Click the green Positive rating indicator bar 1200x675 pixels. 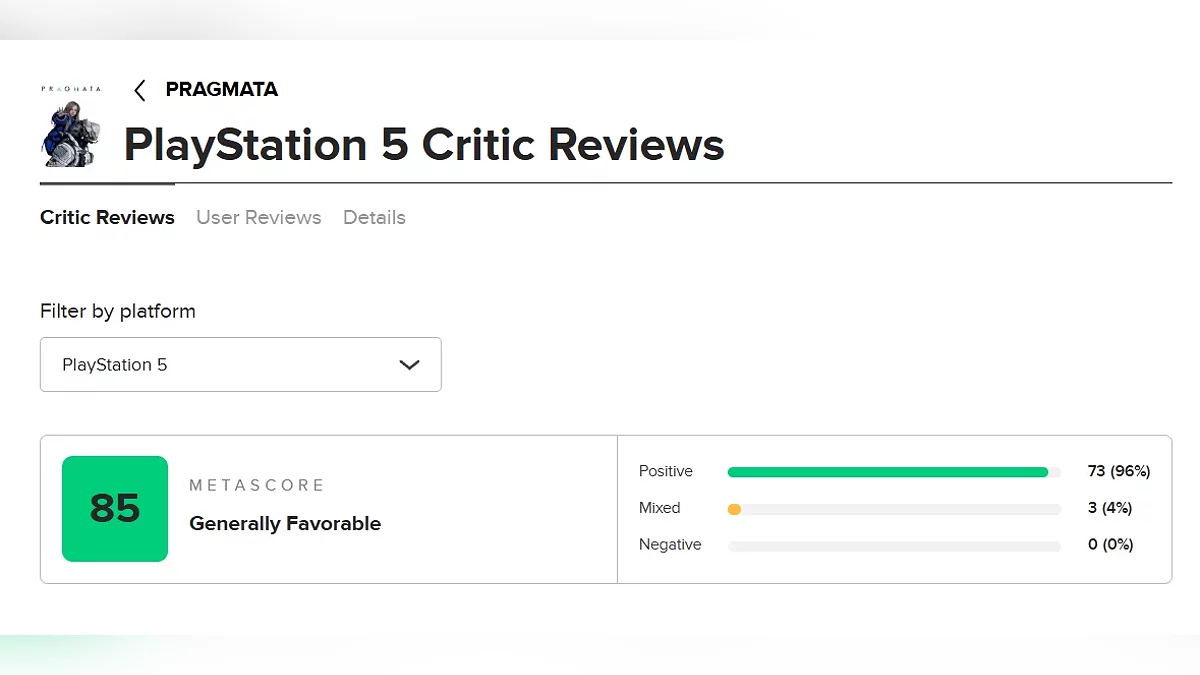[890, 471]
